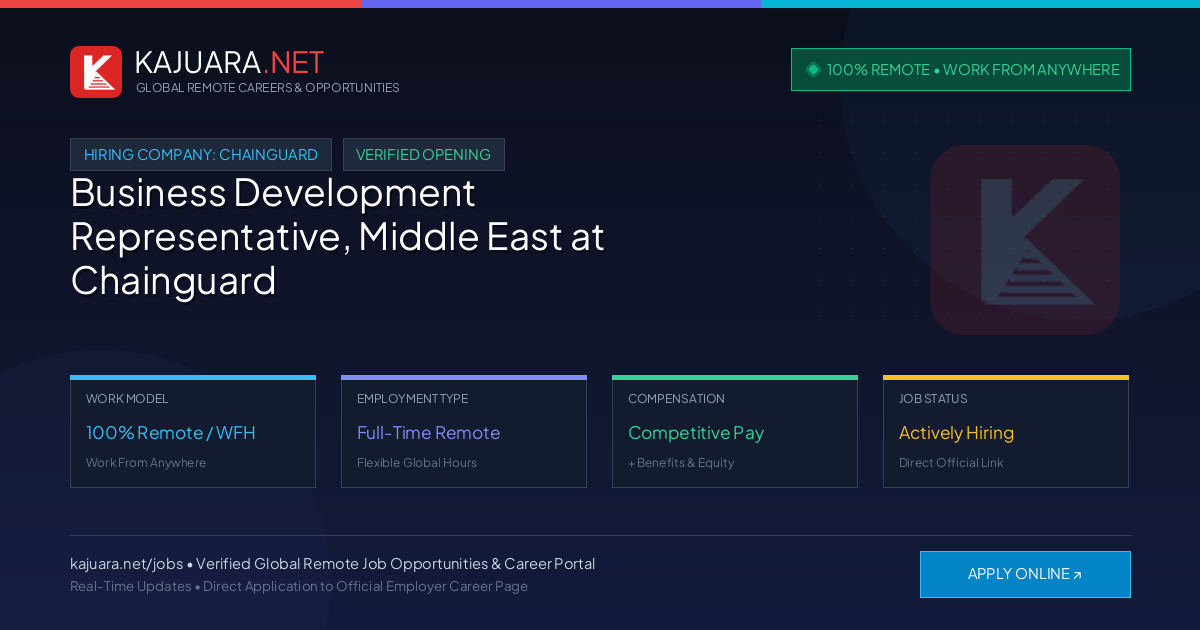Click the green diamond icon in remote badge
1200x630 pixels.
pyautogui.click(x=813, y=69)
